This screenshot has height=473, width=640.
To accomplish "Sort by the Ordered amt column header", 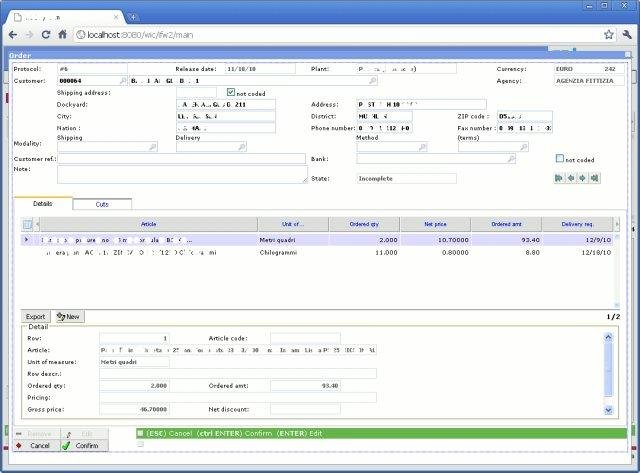I will [506, 224].
